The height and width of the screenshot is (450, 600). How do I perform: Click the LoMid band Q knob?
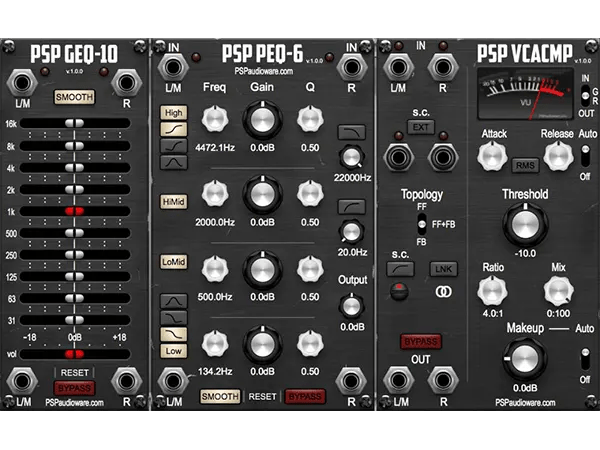click(310, 269)
